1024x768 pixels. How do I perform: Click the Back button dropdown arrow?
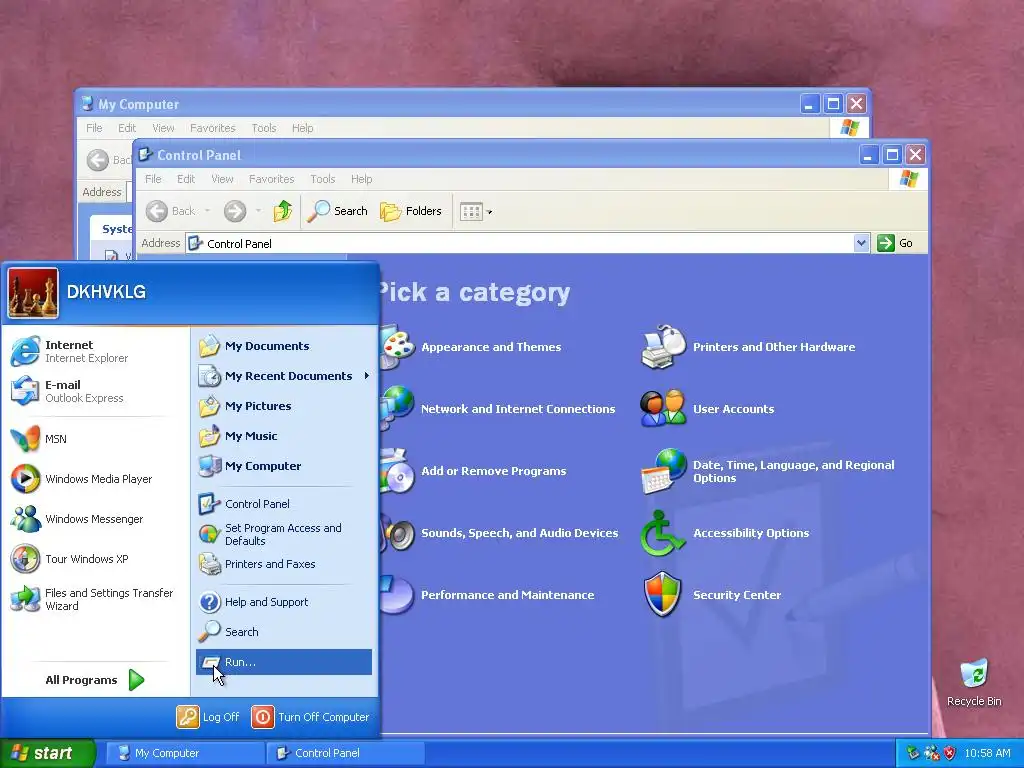208,211
